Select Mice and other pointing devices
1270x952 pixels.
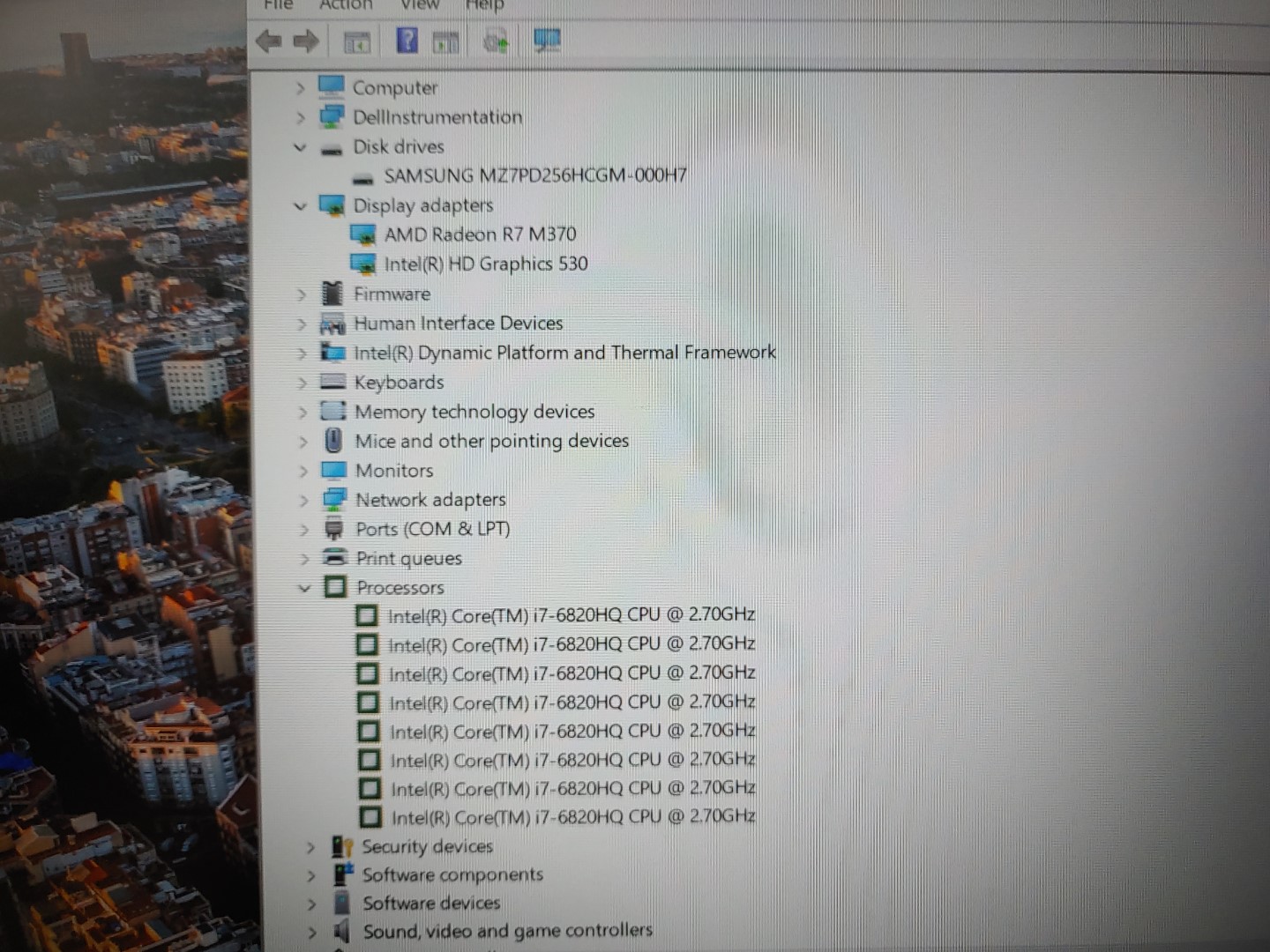pyautogui.click(x=491, y=441)
